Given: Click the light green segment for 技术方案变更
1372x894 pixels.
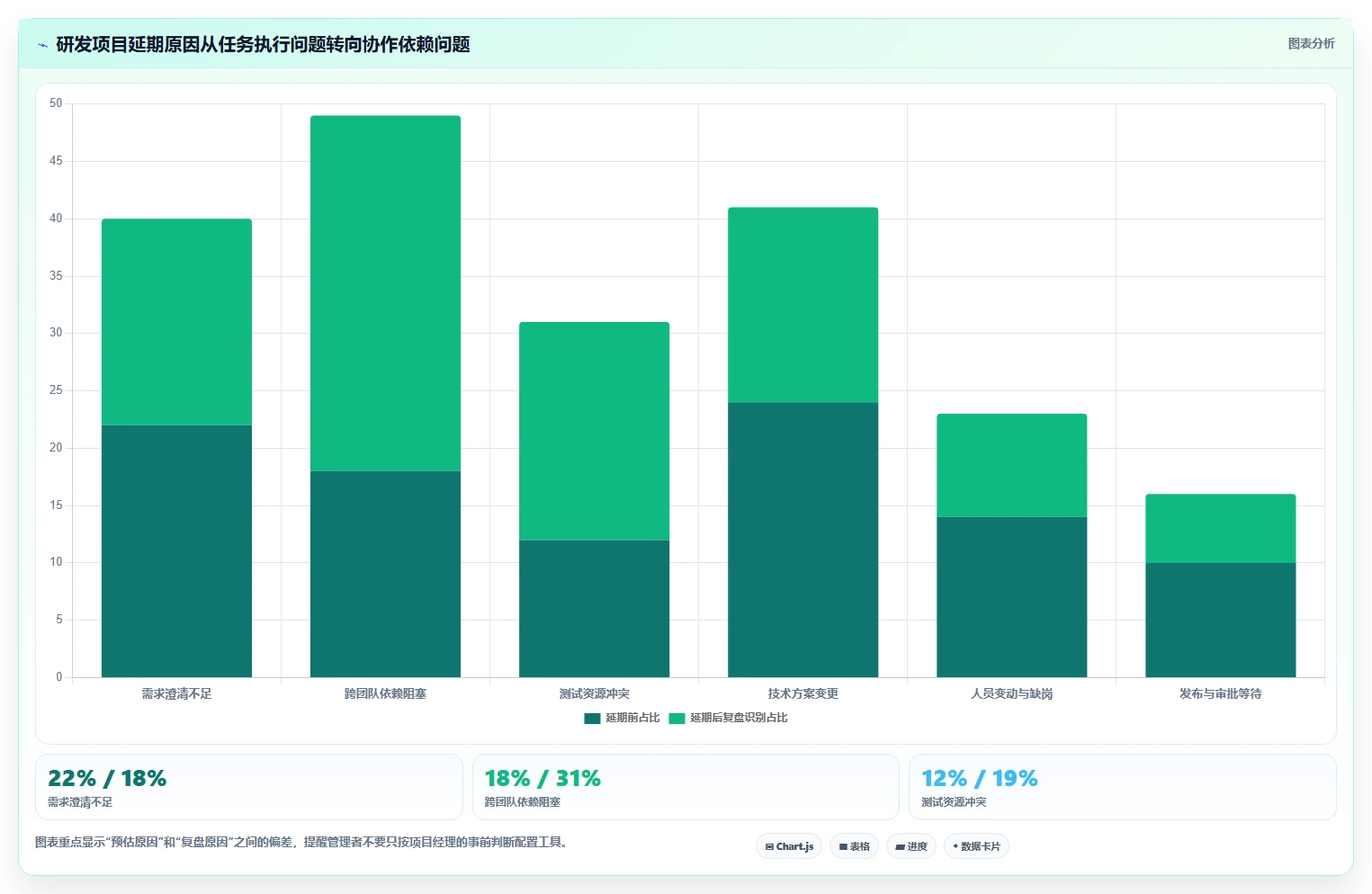Looking at the screenshot, I should click(803, 305).
